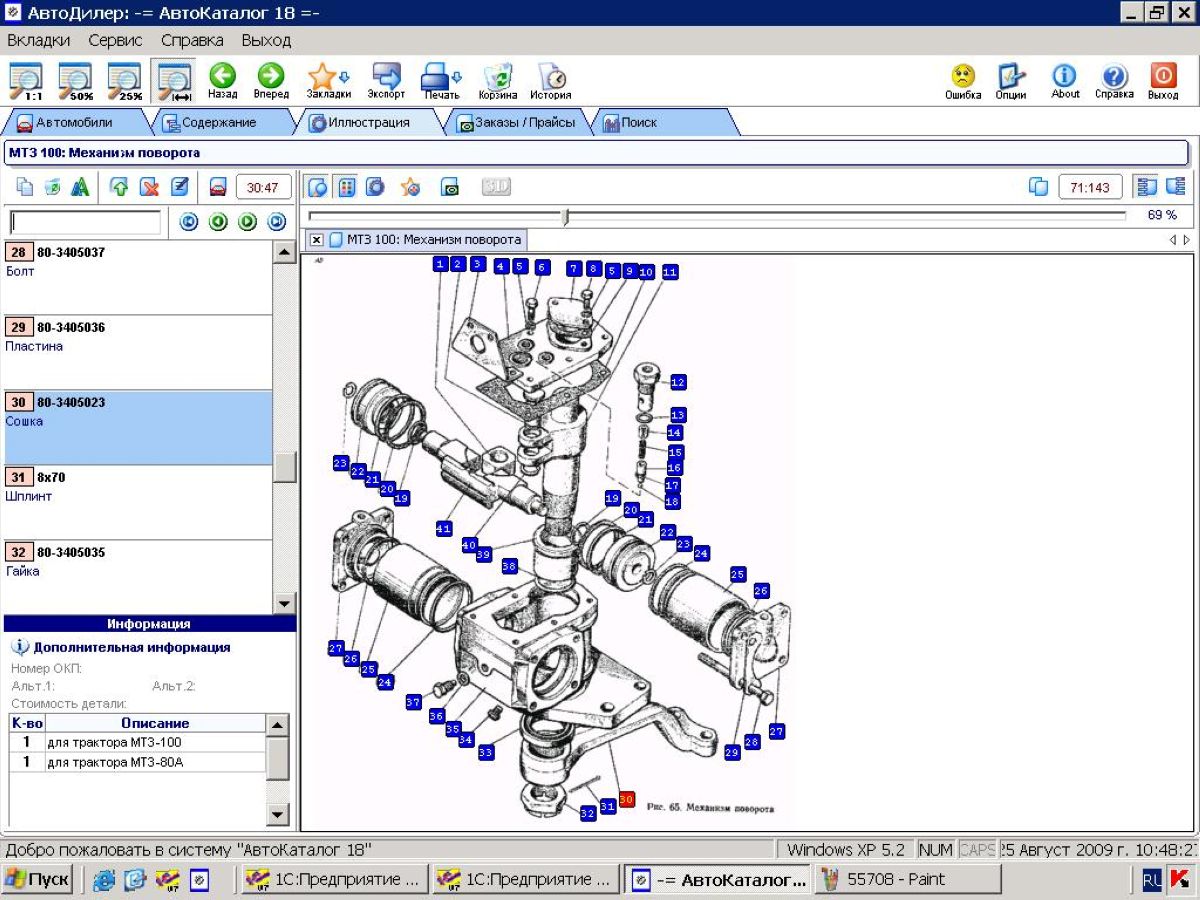1200x900 pixels.
Task: Open Закладки bookmarks
Action: click(328, 82)
